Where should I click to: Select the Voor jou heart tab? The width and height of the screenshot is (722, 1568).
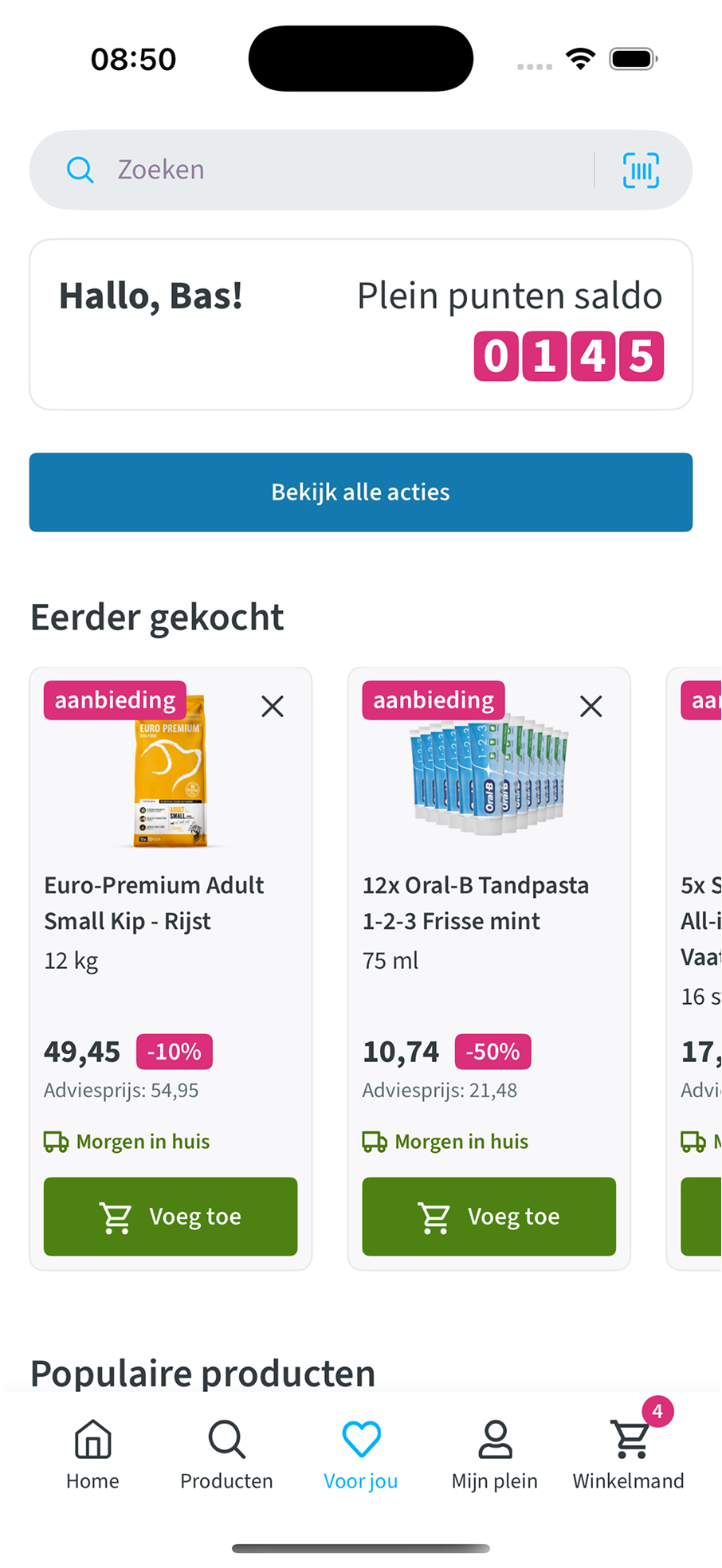[361, 1455]
